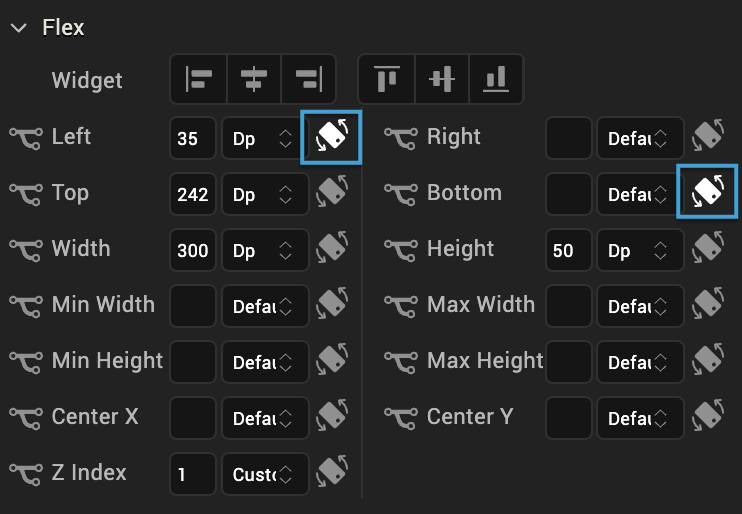Open the Top unit dropdown

pyautogui.click(x=264, y=194)
